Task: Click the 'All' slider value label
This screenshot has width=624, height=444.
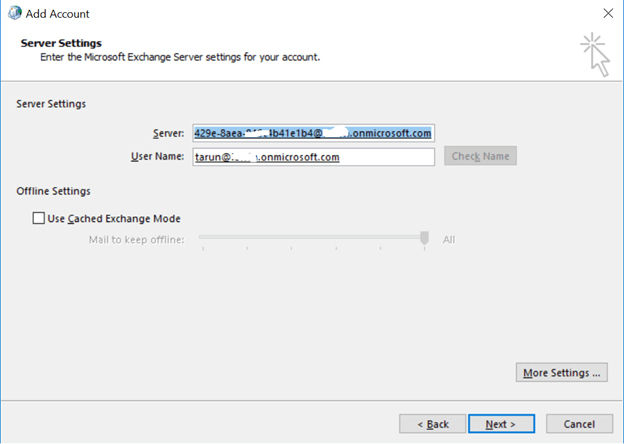Action: [x=449, y=240]
